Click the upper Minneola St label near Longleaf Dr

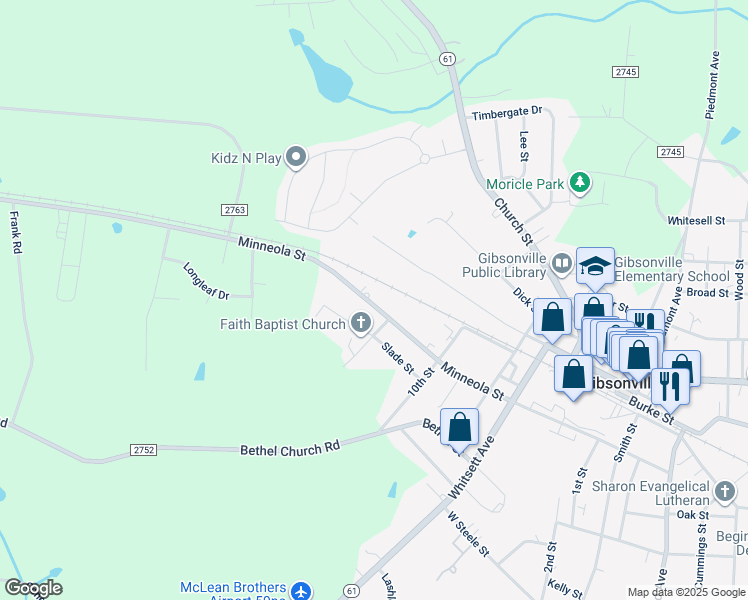click(x=272, y=248)
